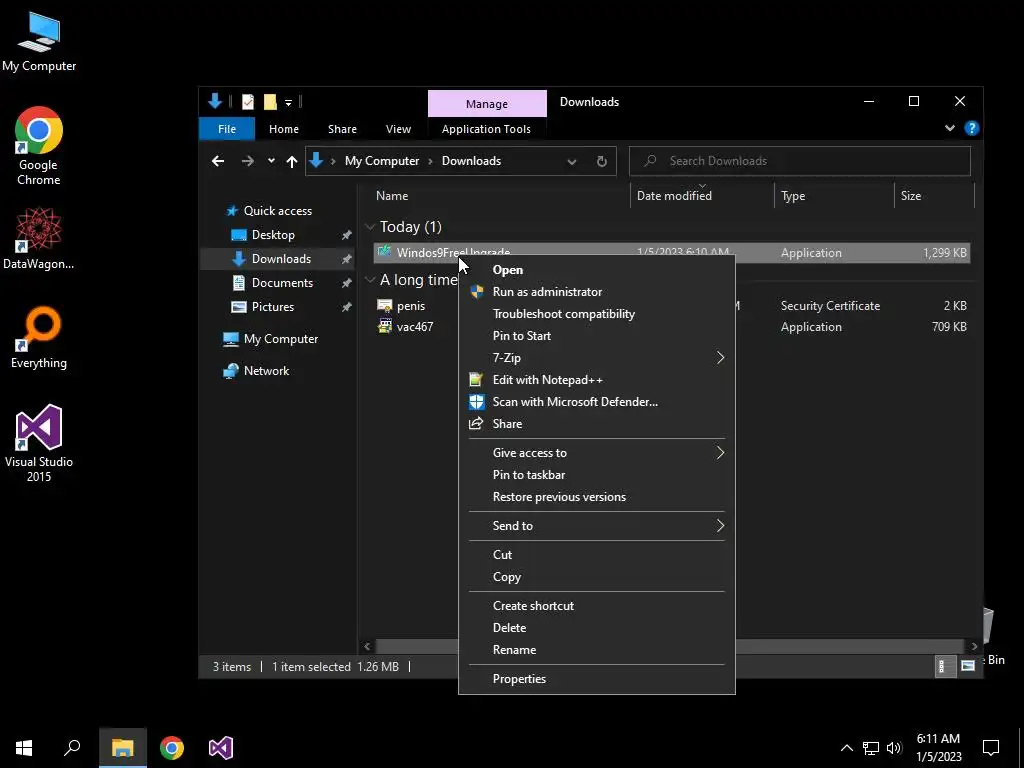Expand the Give access to submenu
The width and height of the screenshot is (1024, 768).
(597, 453)
